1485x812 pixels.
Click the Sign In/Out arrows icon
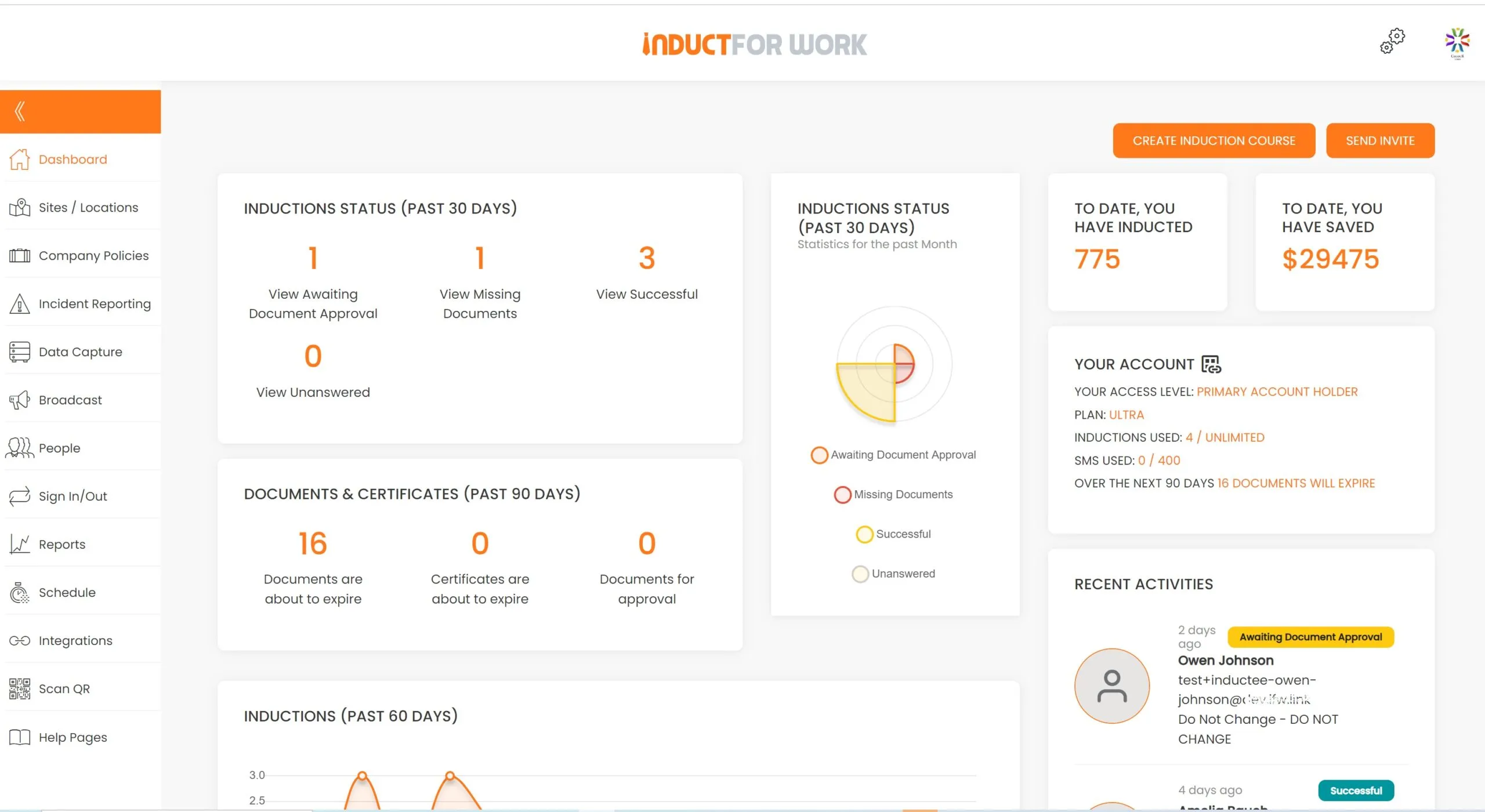pyautogui.click(x=20, y=496)
